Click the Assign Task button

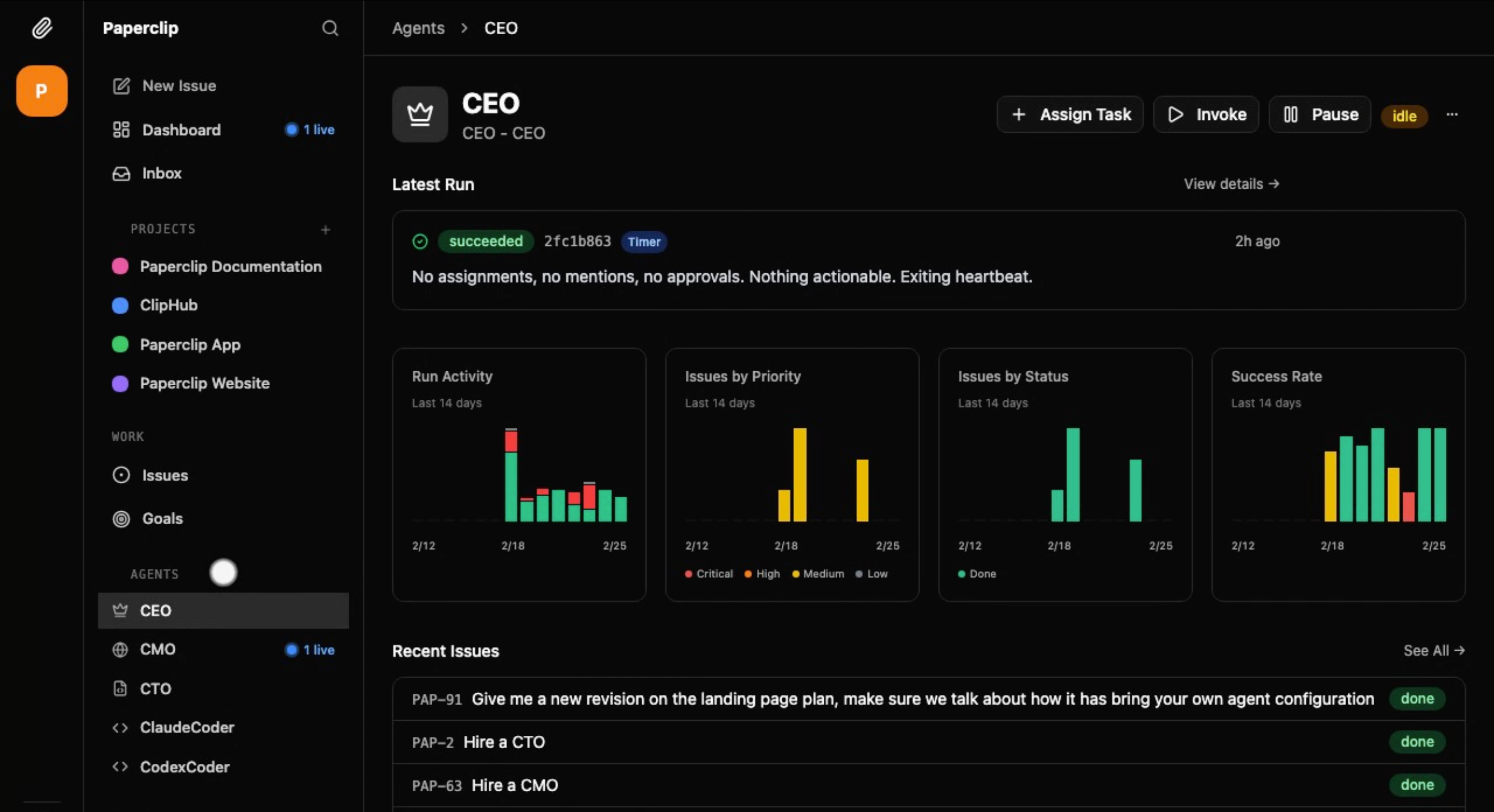pyautogui.click(x=1070, y=114)
